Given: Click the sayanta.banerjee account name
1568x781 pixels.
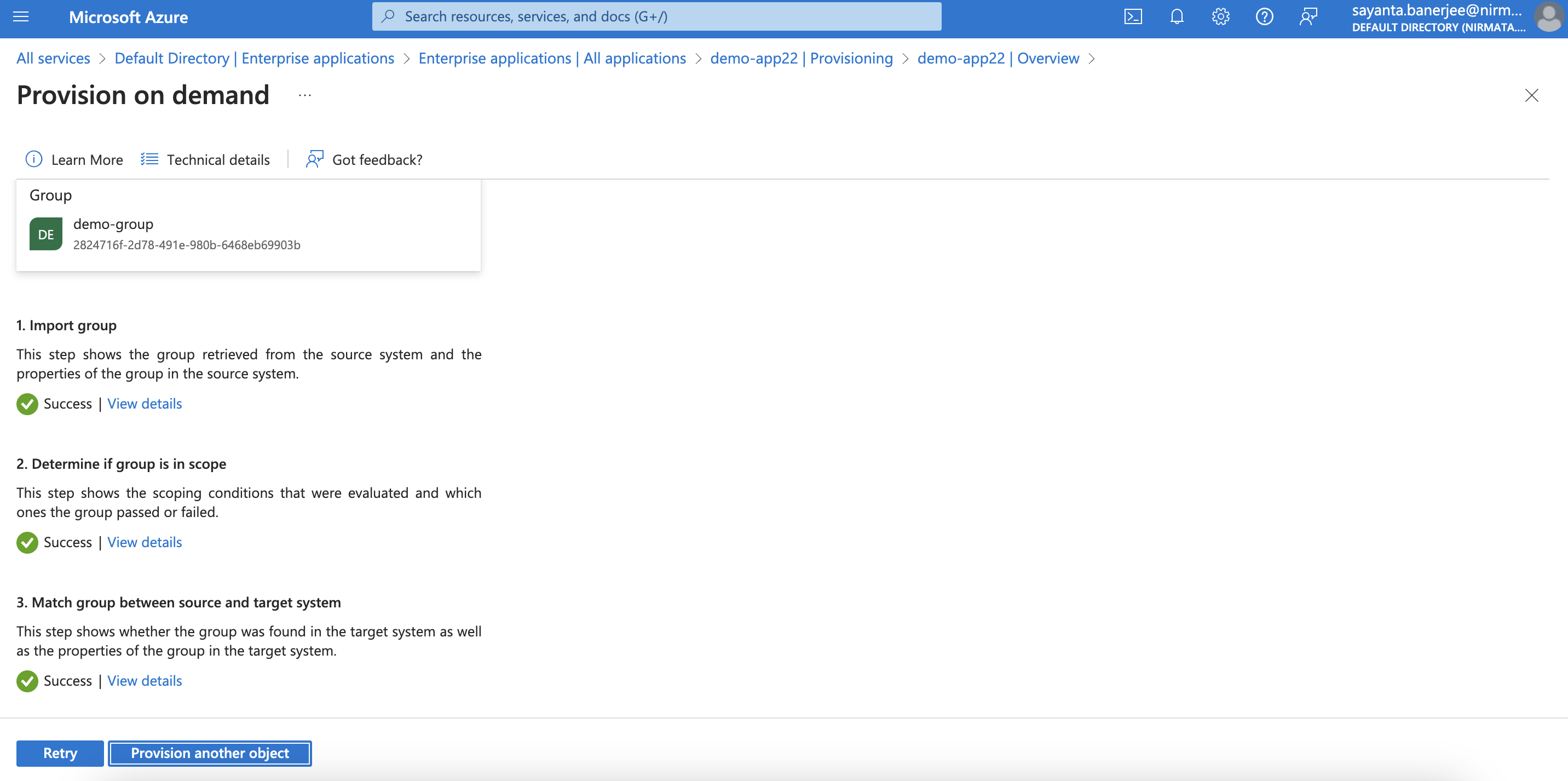Looking at the screenshot, I should click(x=1437, y=10).
